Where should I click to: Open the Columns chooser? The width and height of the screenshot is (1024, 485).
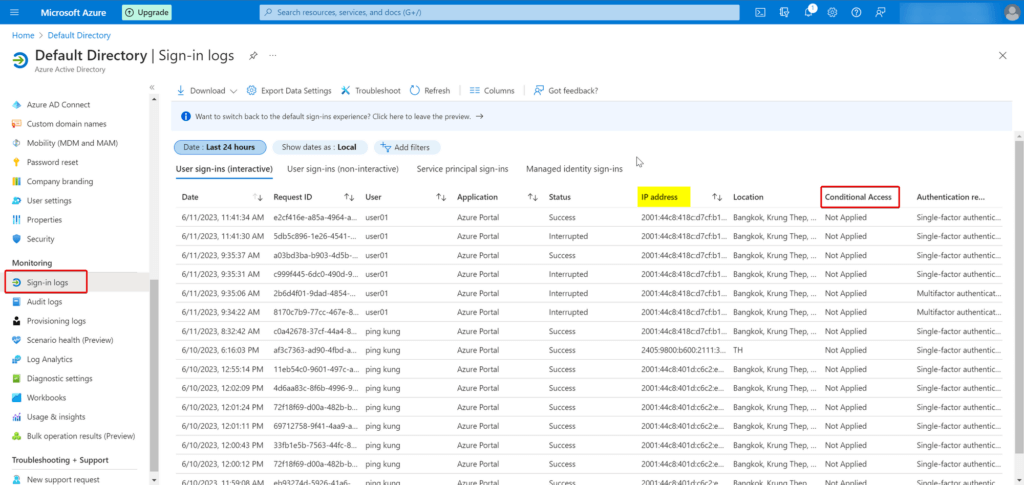click(x=492, y=91)
